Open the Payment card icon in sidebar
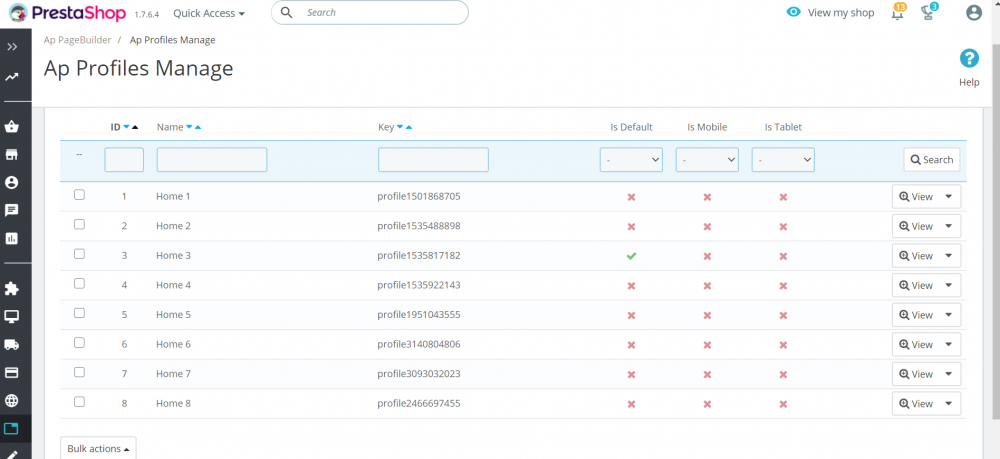 (x=11, y=373)
